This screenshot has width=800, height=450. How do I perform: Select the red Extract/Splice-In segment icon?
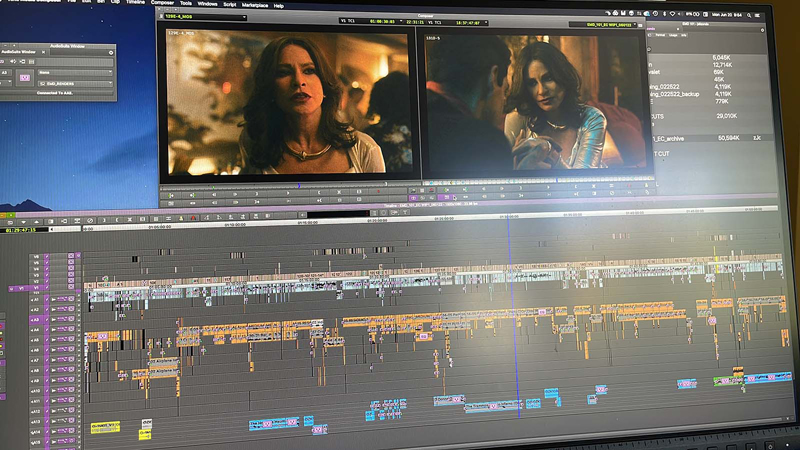193,218
